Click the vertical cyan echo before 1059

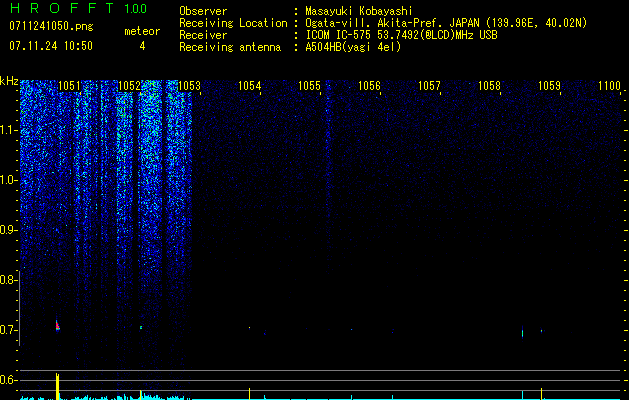coord(522,333)
